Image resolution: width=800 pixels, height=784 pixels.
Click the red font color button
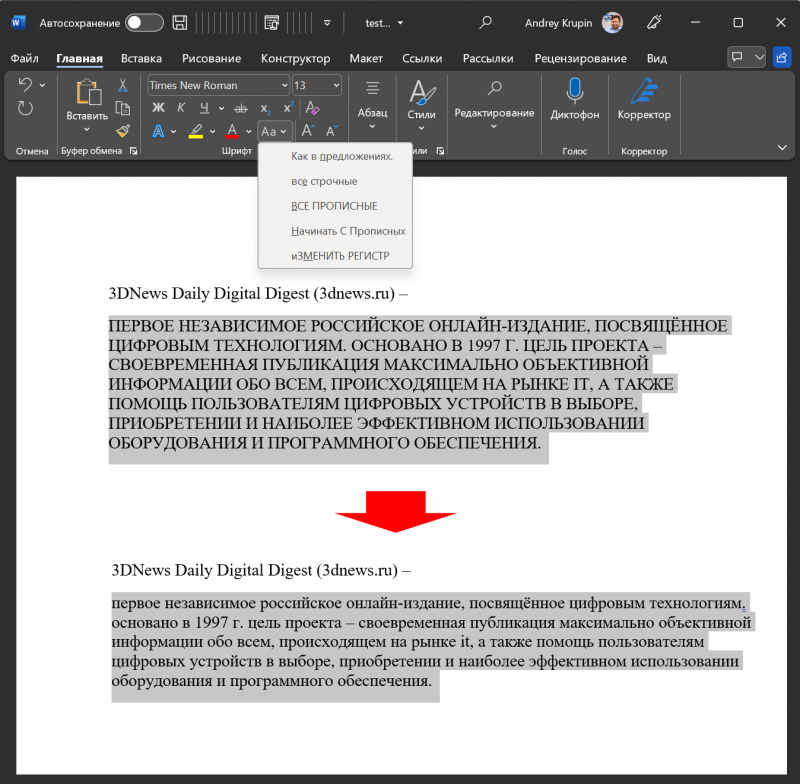(x=232, y=131)
